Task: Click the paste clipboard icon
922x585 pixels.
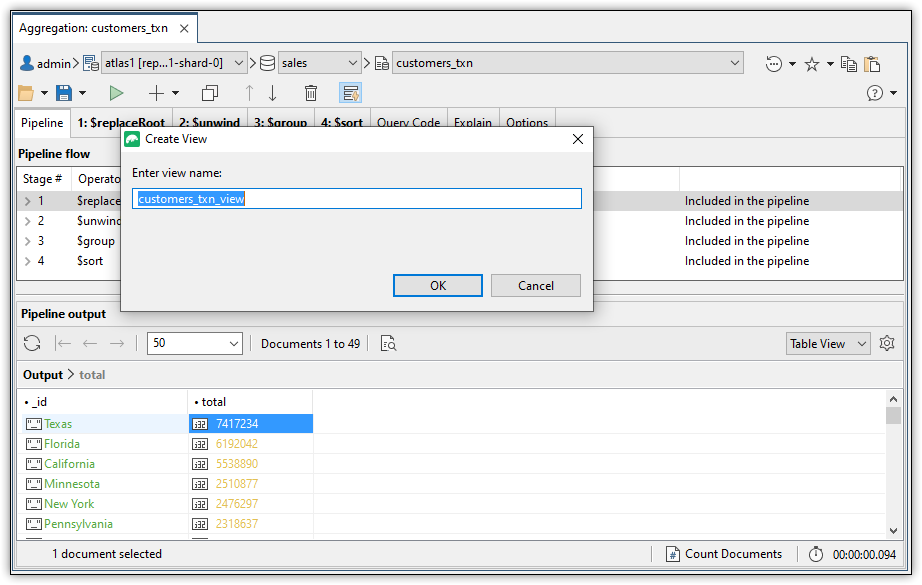Action: coord(872,63)
